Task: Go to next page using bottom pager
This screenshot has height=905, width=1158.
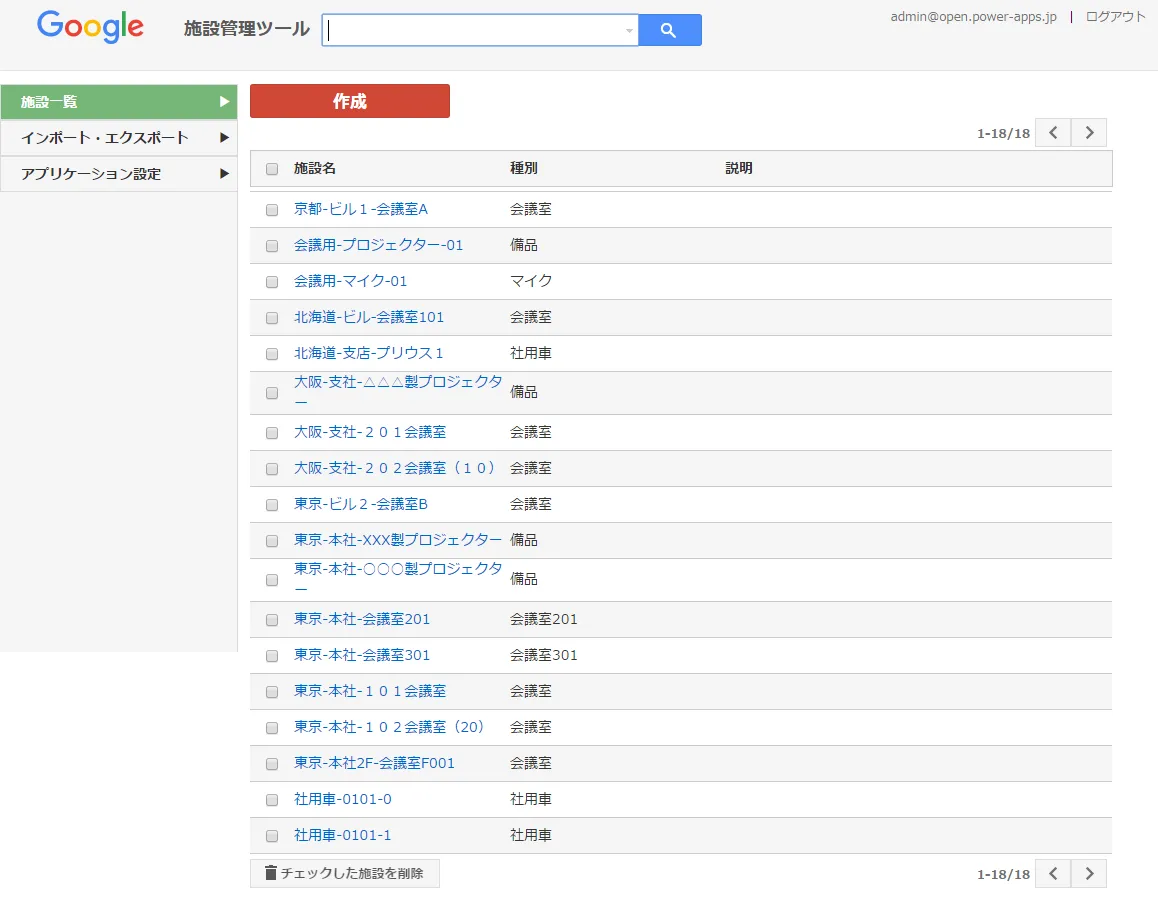Action: tap(1089, 874)
